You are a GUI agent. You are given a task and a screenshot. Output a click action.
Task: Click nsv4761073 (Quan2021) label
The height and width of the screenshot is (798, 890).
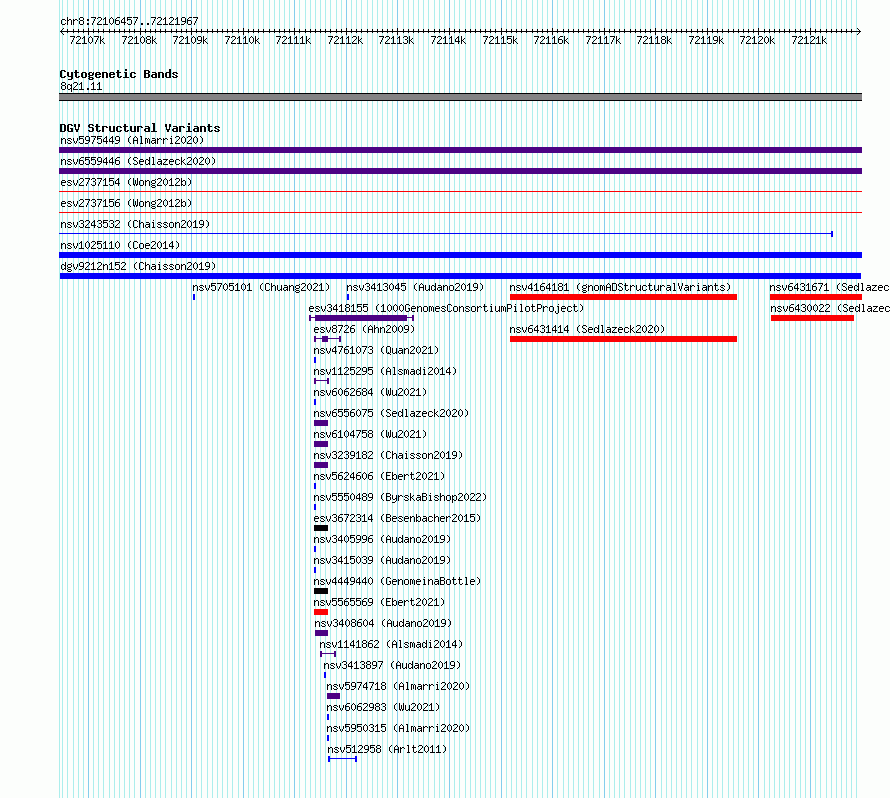[376, 350]
